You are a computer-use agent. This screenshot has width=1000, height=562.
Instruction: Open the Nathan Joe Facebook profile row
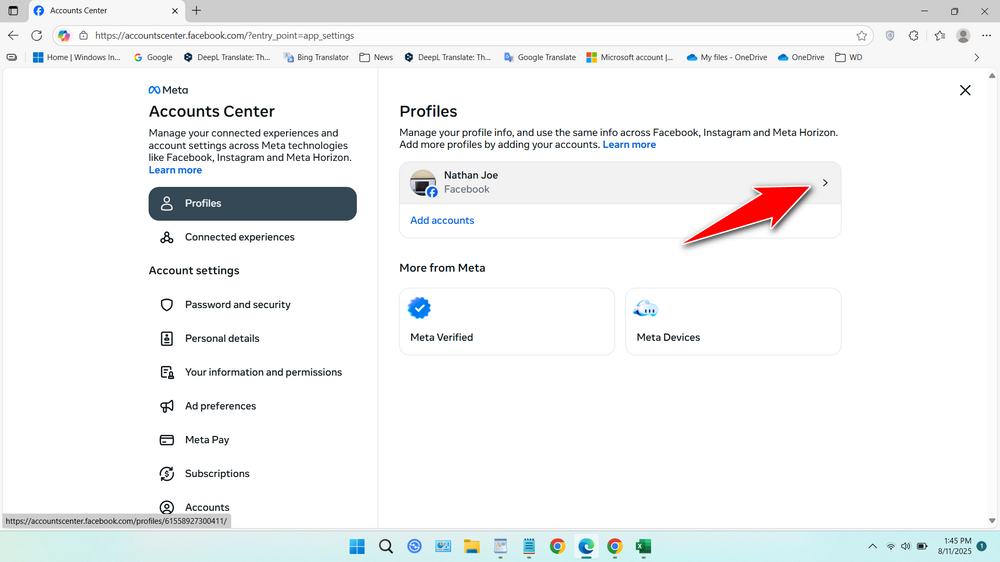(x=620, y=183)
